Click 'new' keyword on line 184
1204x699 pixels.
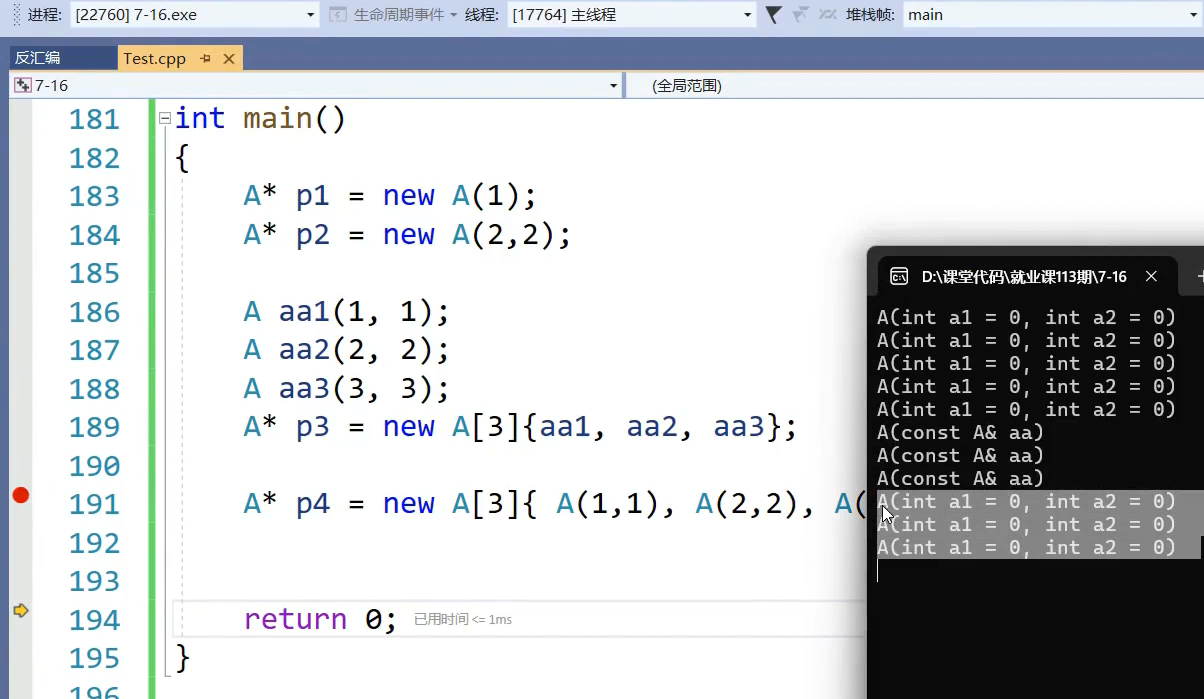(409, 235)
